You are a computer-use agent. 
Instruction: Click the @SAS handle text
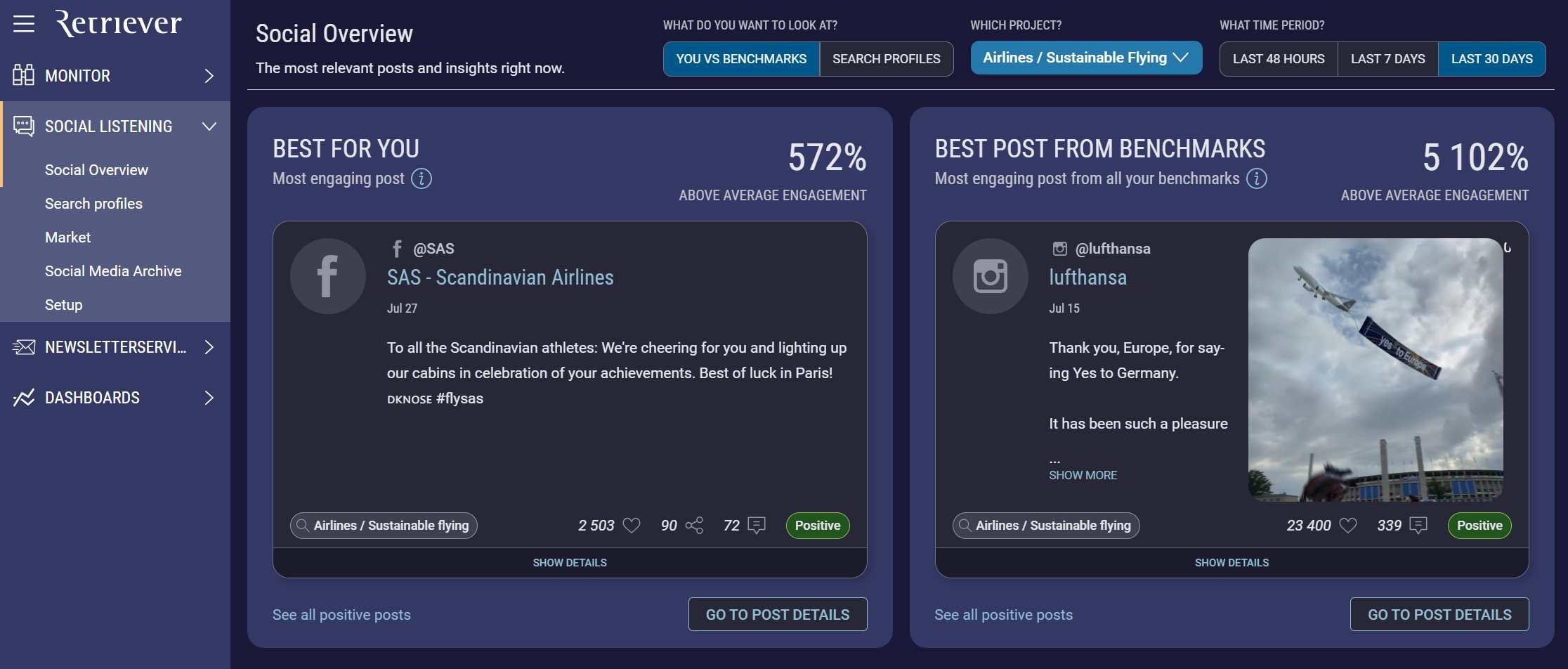click(x=433, y=249)
